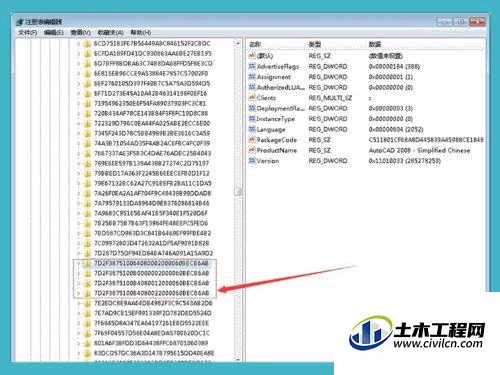Expand the key starting with 769E6EE59781
Screen dimensions: 500x375
tap(79, 163)
